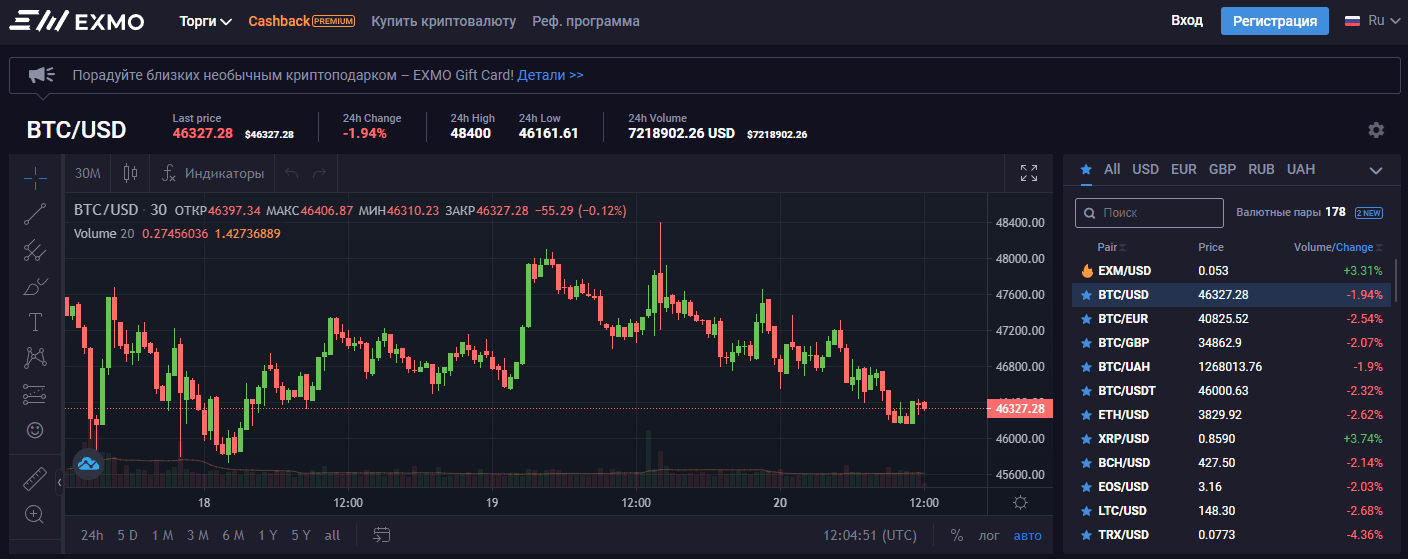Open the go-to-date calendar icon
1408x559 pixels.
[x=381, y=535]
